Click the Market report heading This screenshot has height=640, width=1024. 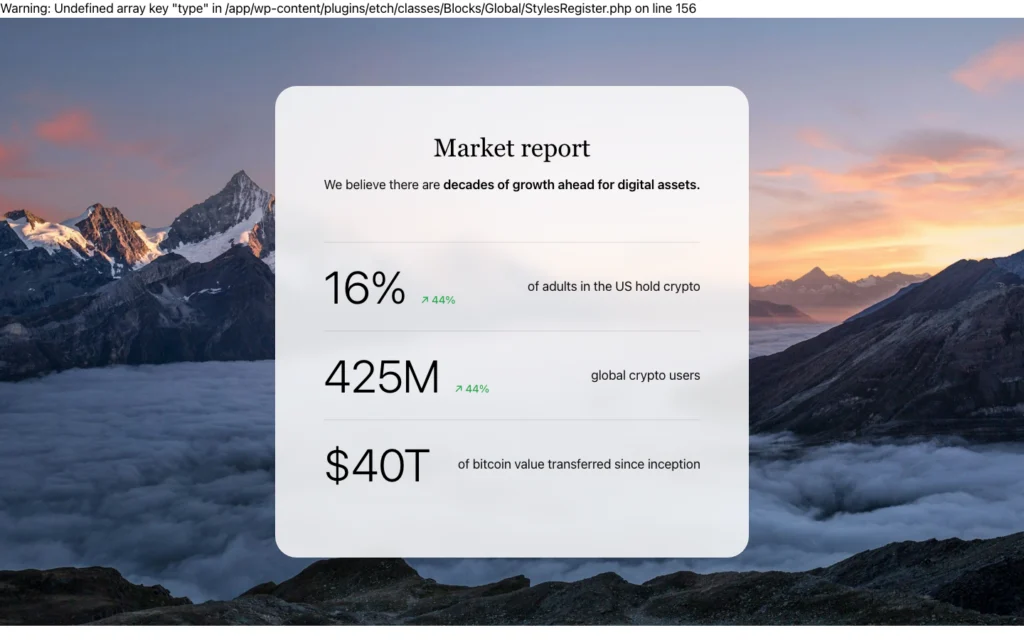pos(512,149)
